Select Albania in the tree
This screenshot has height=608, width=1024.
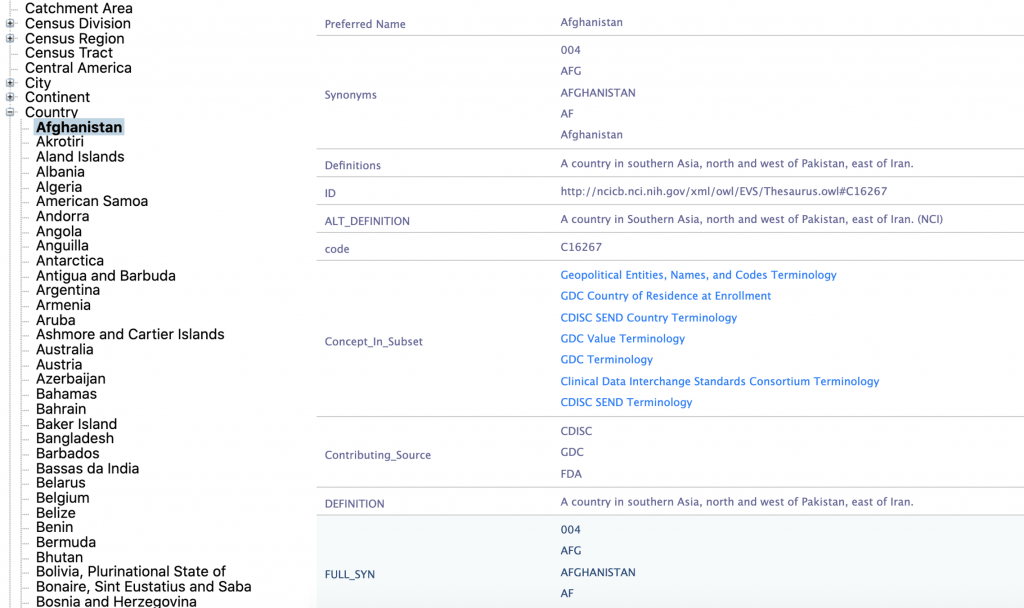[x=60, y=172]
